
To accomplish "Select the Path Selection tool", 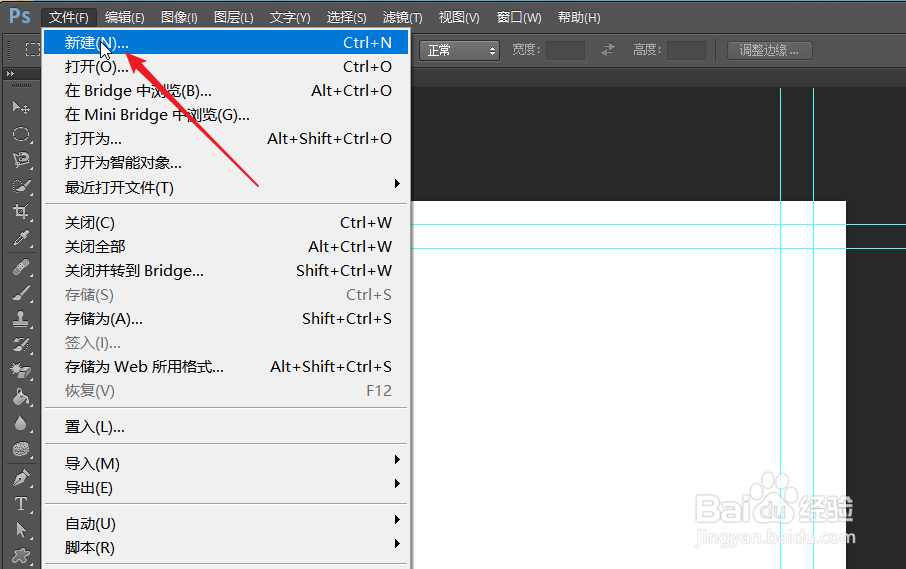I will [x=21, y=530].
